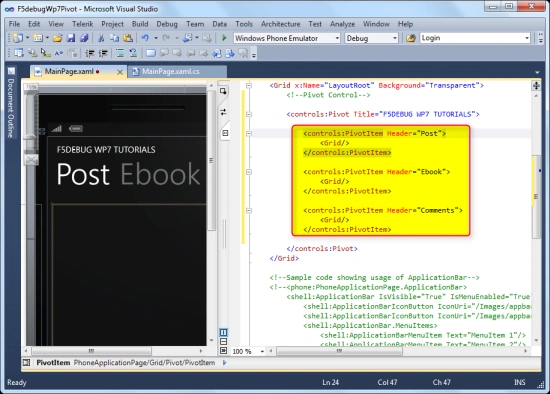Open the Undo history dropdown arrow
Viewport: 550px width, 394px height.
click(x=156, y=38)
